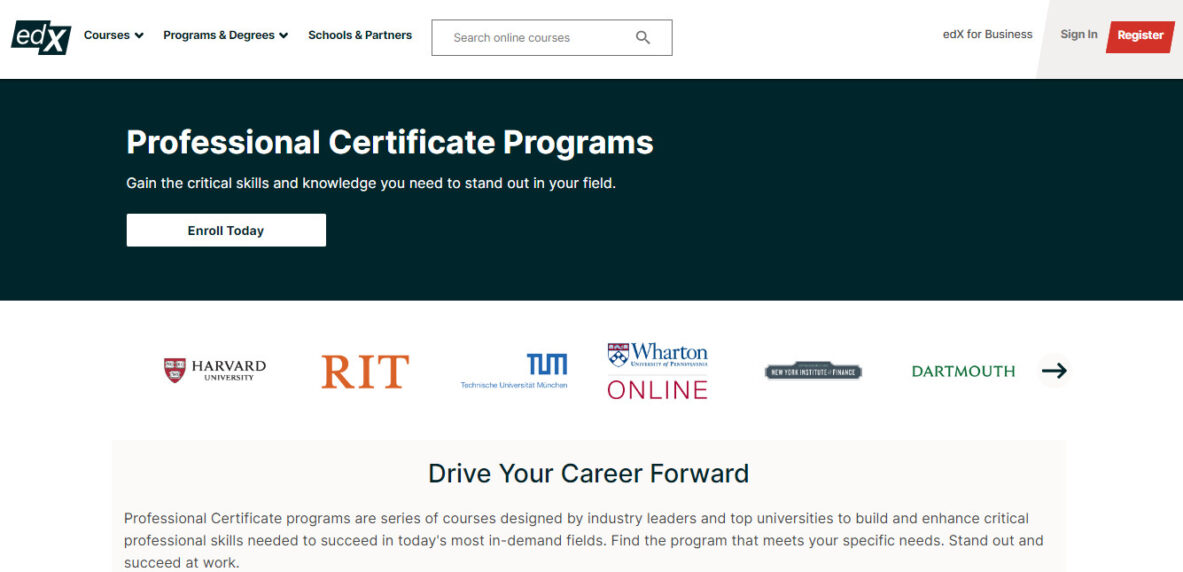This screenshot has width=1183, height=572.
Task: Expand the Programs & Degrees dropdown
Action: 226,35
